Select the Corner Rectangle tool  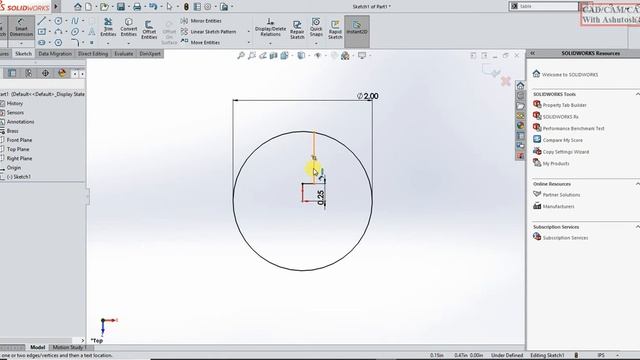pyautogui.click(x=42, y=31)
